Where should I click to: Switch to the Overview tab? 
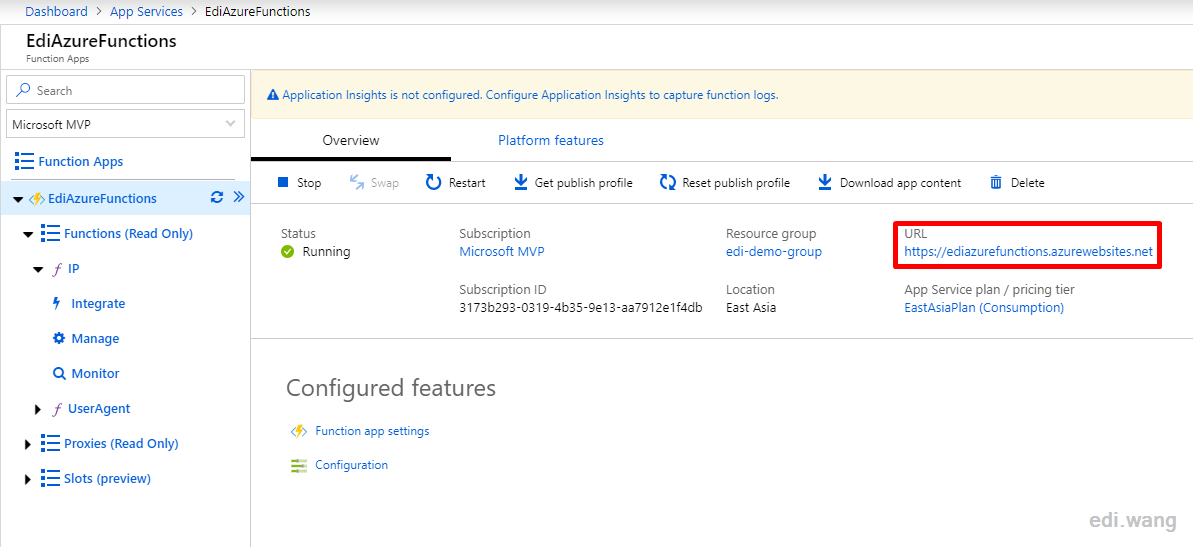click(351, 141)
